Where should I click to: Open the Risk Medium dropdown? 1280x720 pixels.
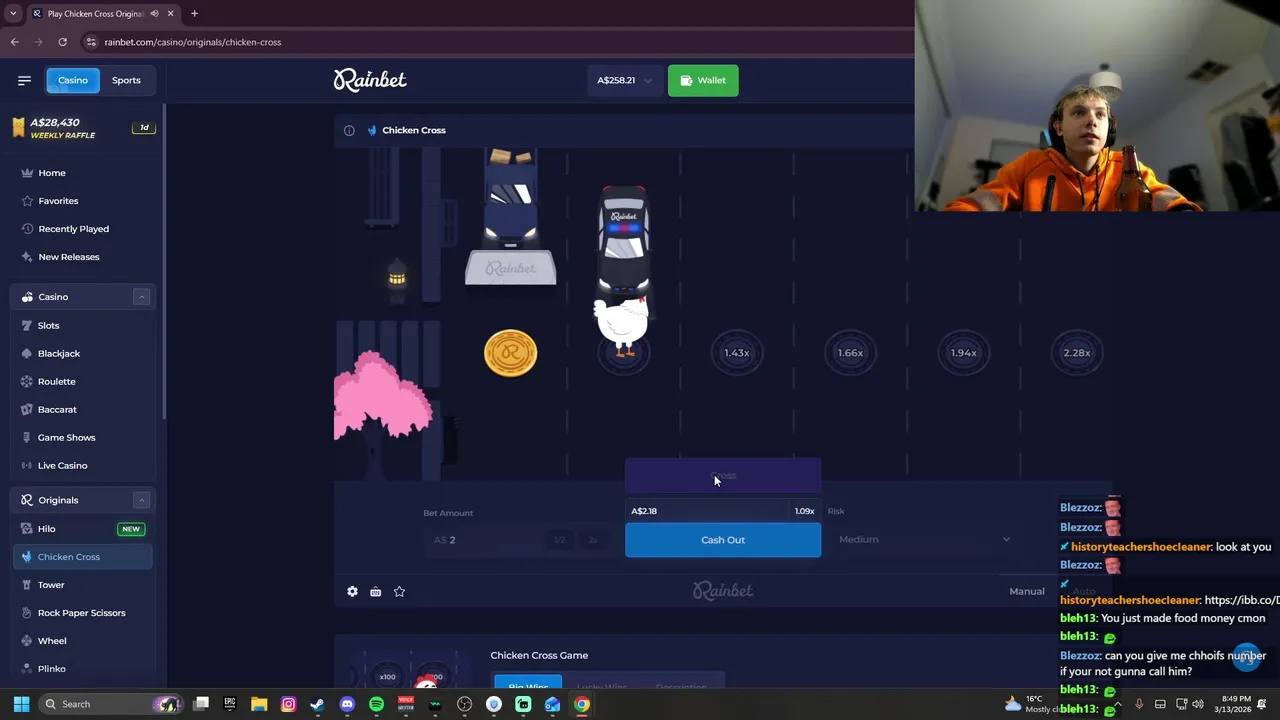point(924,540)
